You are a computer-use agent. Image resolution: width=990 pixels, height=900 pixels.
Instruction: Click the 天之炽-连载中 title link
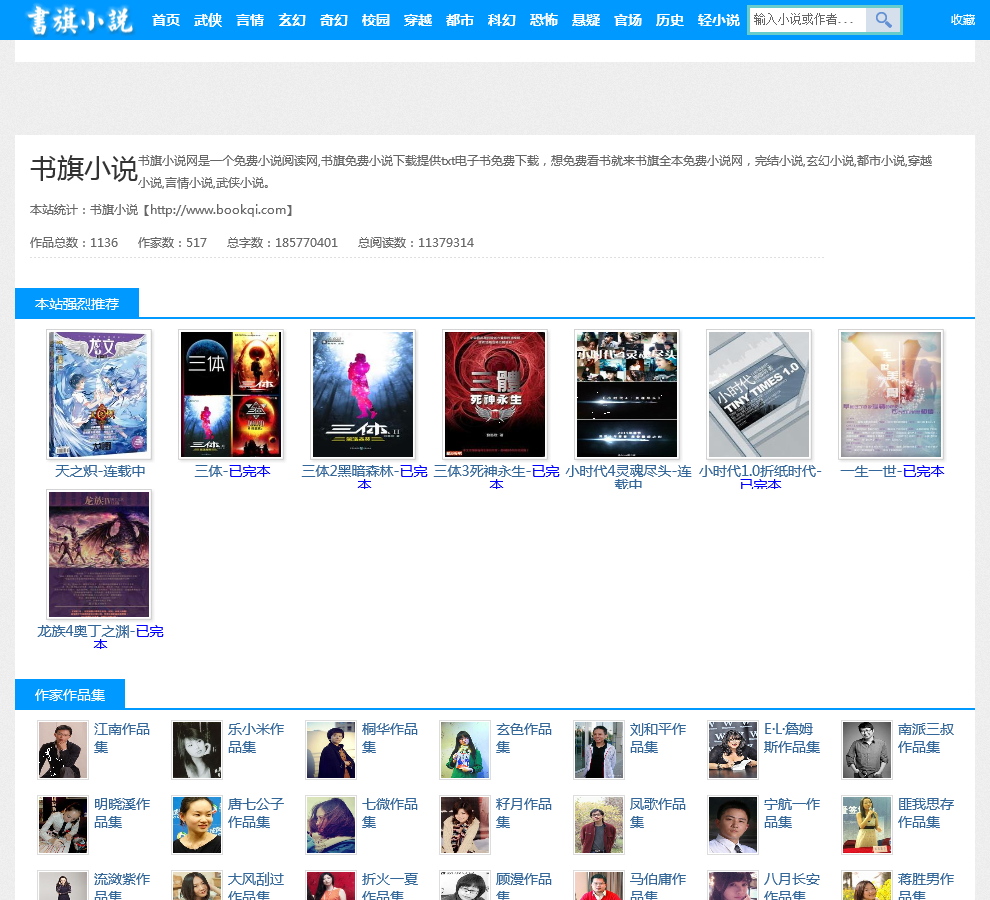click(100, 471)
